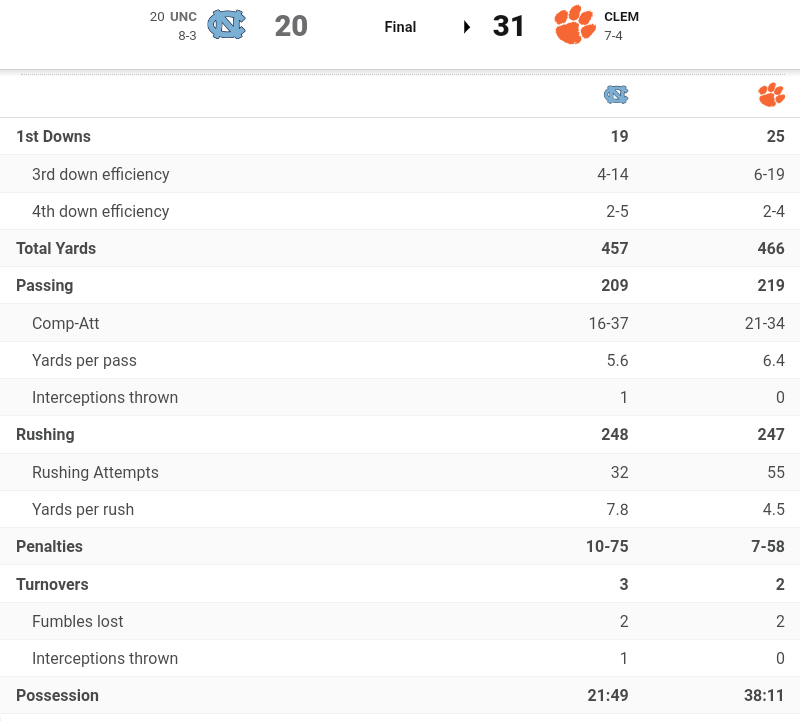Screen dimensions: 800x721
Task: Click the Rushing category label
Action: 45,434
